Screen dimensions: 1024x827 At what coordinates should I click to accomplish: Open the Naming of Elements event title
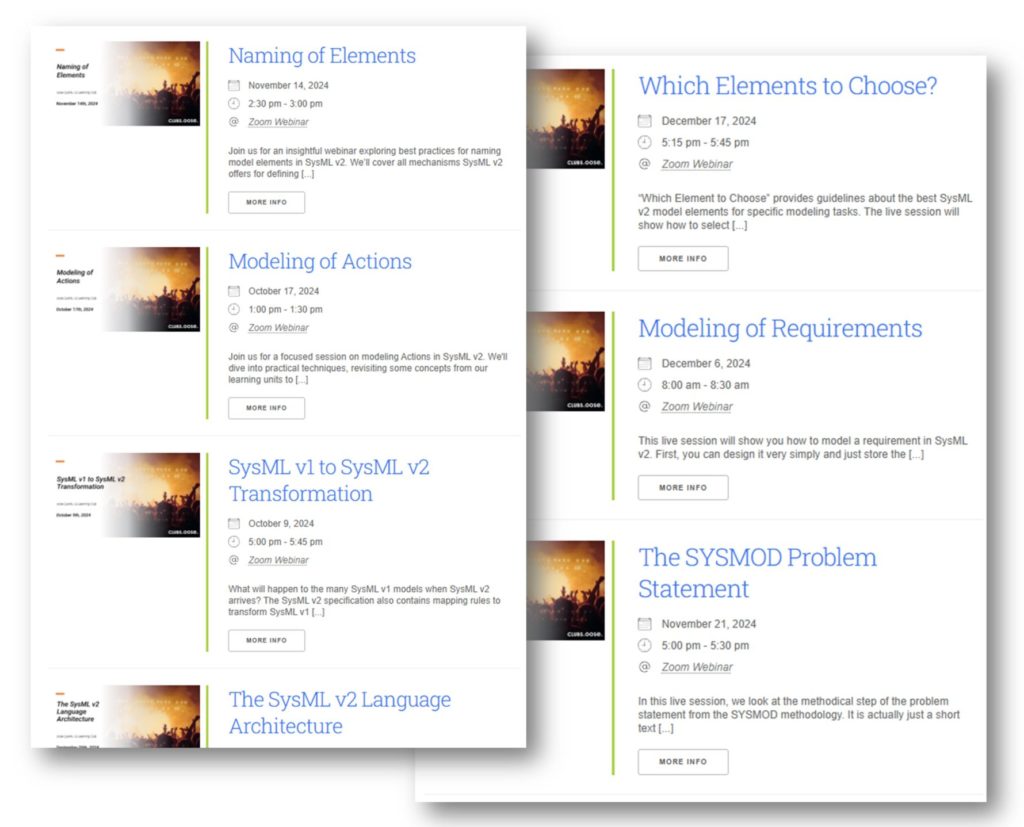point(322,56)
